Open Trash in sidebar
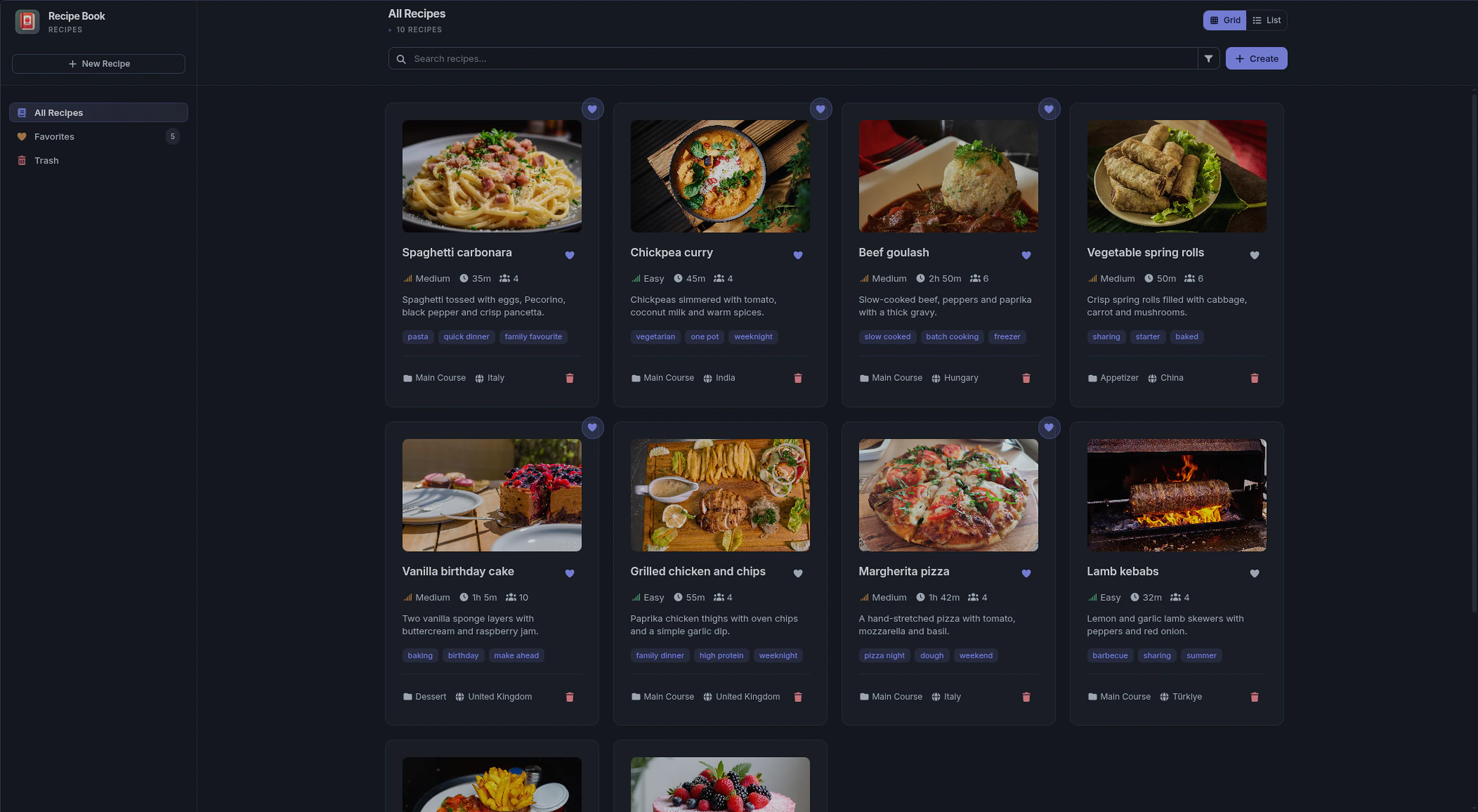 99,160
